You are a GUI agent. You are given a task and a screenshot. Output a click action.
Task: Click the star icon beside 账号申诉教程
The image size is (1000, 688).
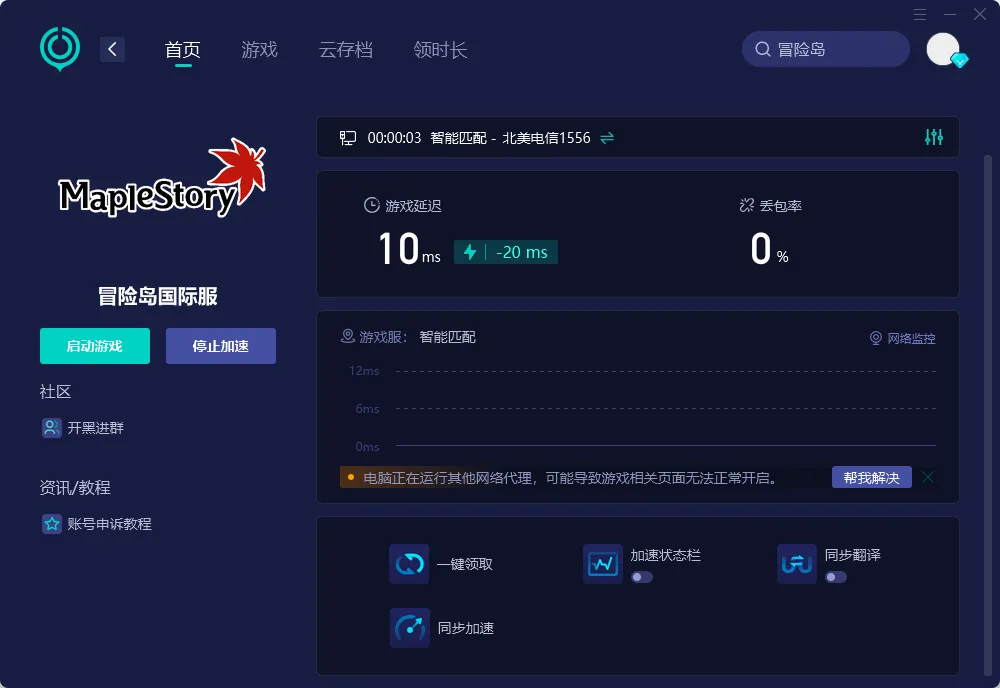(52, 524)
